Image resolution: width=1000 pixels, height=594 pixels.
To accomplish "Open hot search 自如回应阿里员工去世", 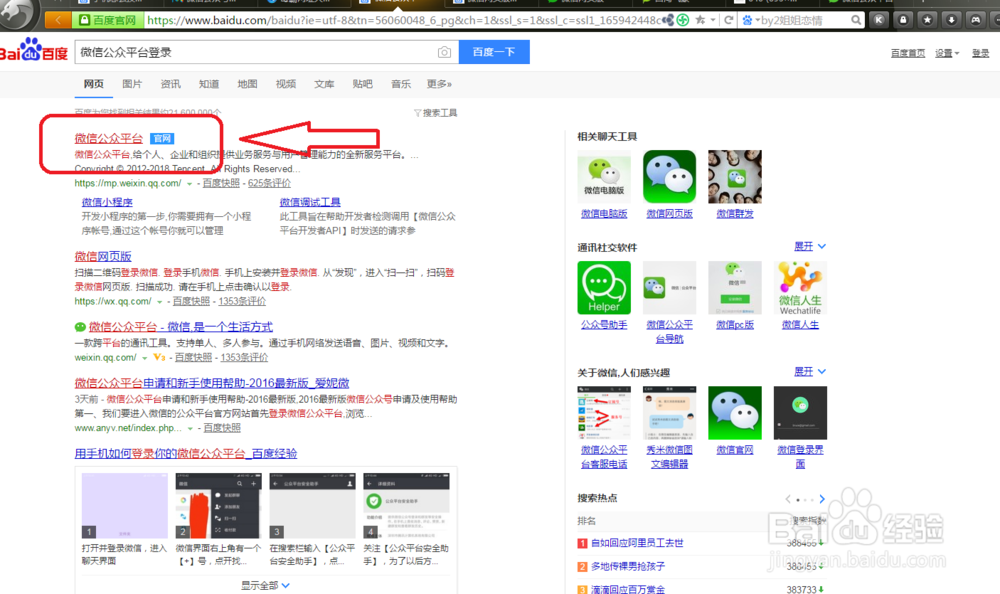I will click(637, 543).
